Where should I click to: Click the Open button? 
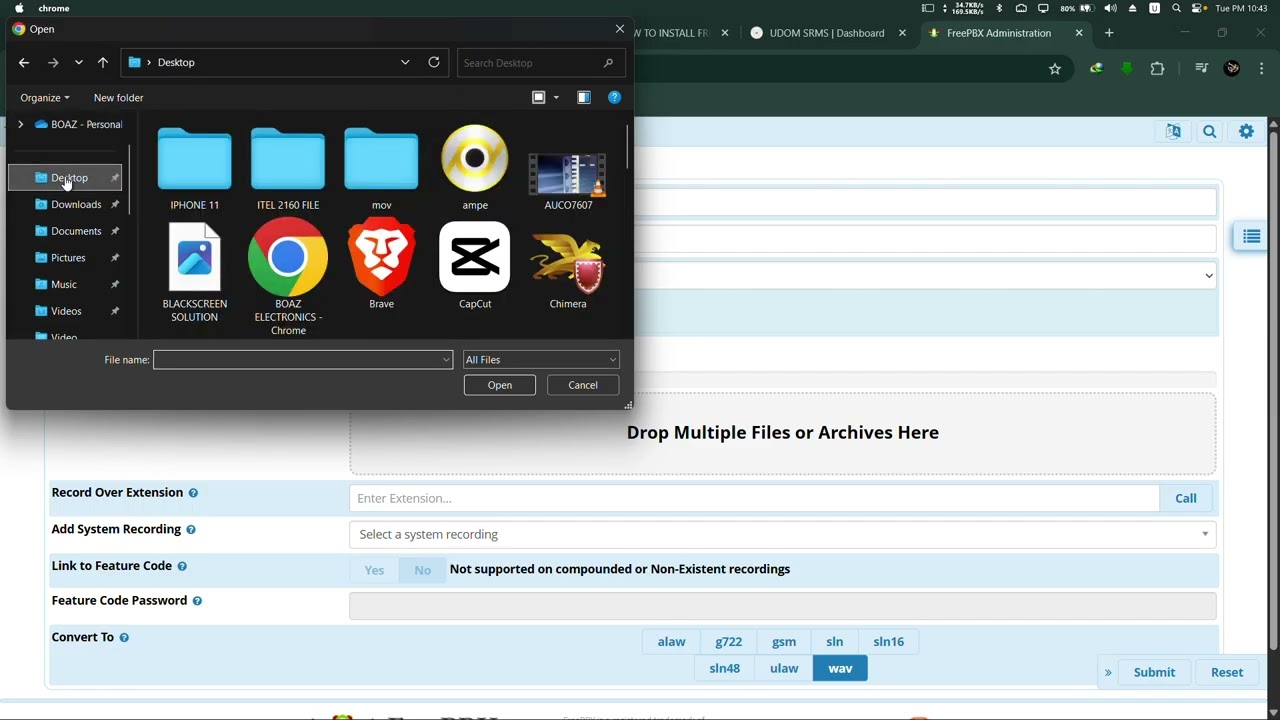(500, 385)
